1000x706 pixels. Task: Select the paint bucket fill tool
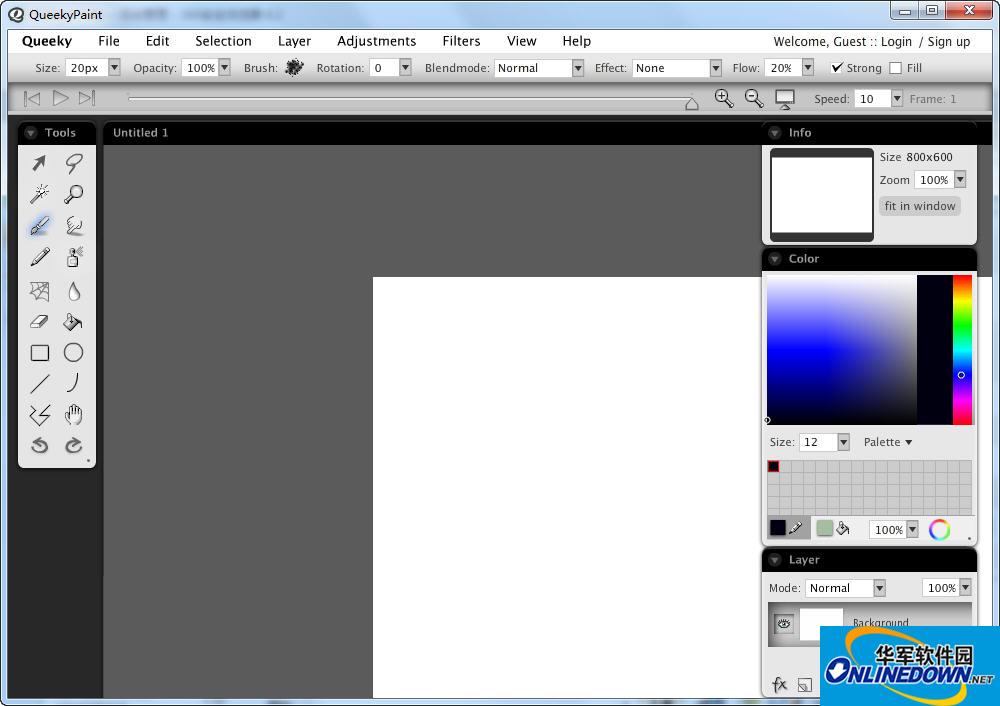click(73, 321)
